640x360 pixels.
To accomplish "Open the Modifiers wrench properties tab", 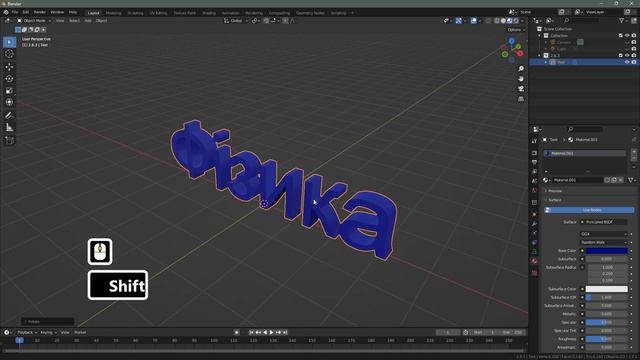I will [534, 224].
